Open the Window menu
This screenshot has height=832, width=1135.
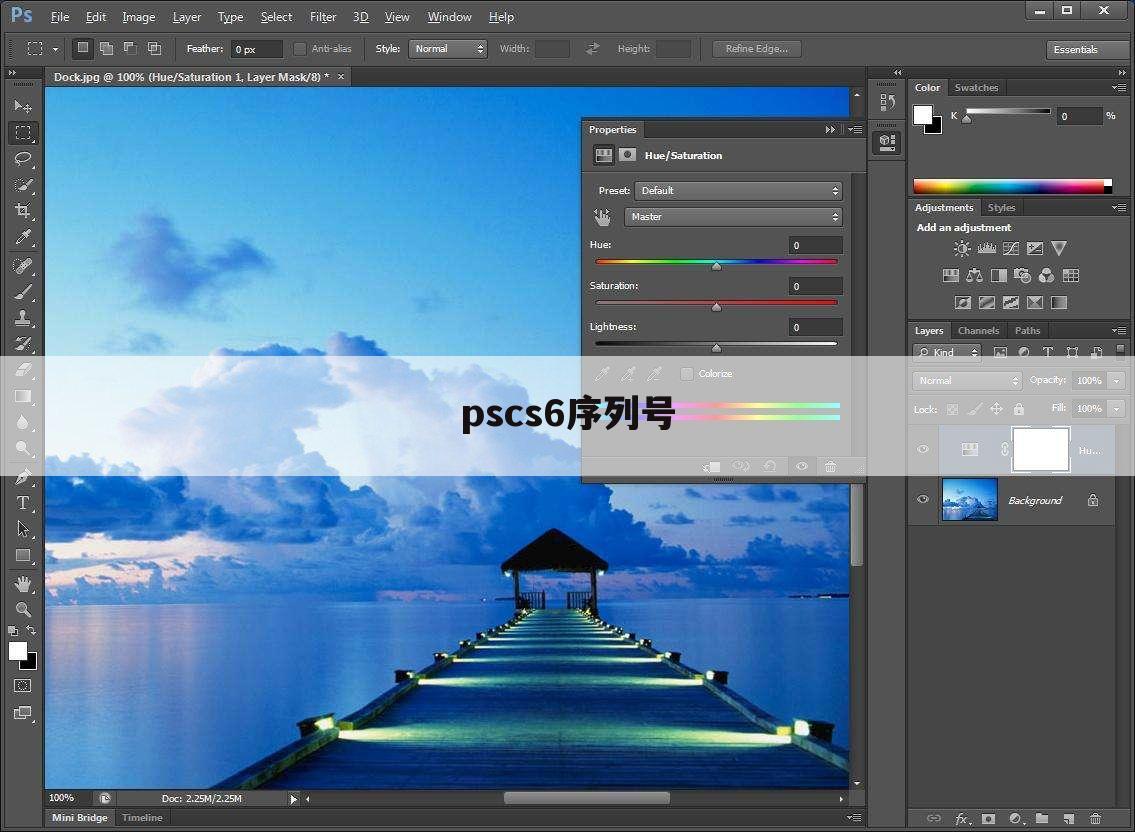tap(449, 17)
